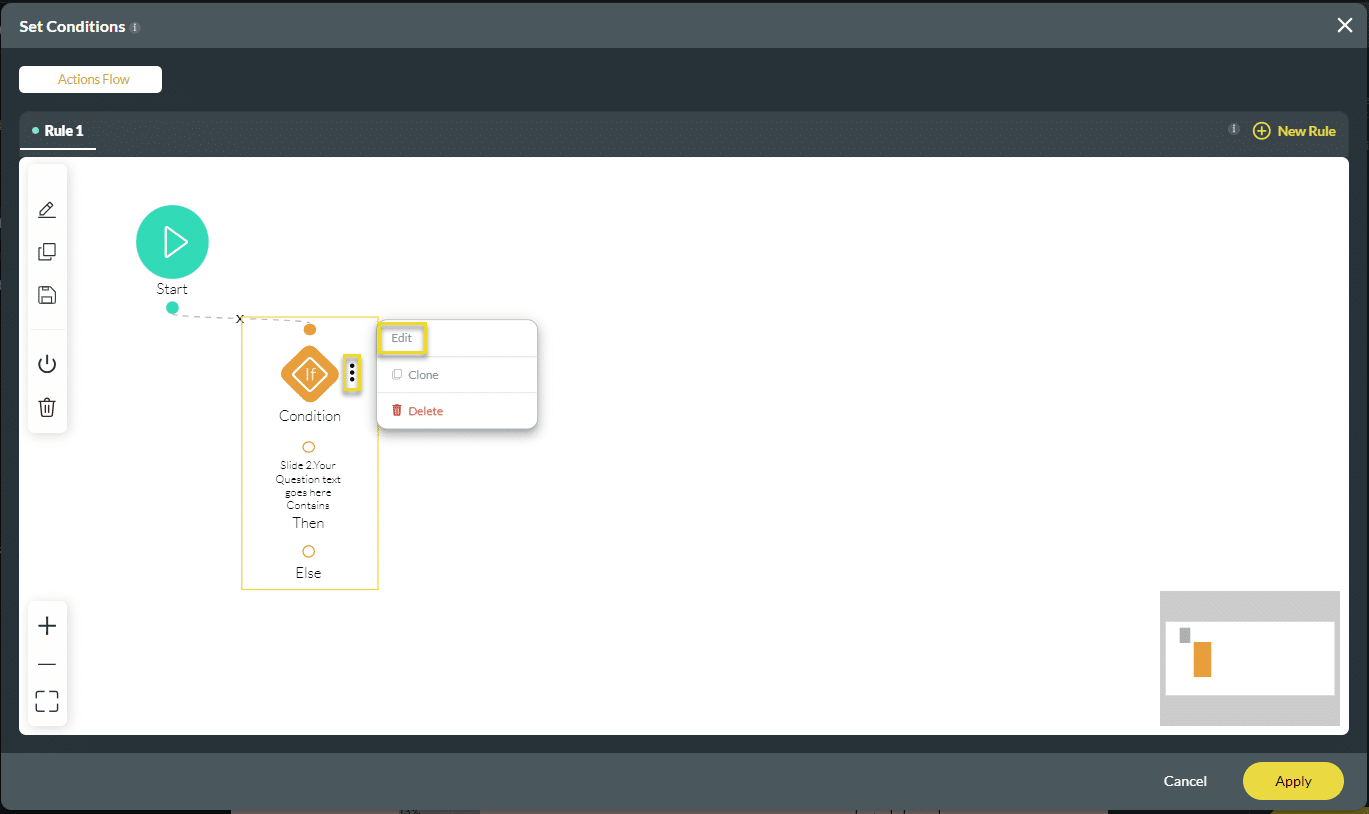Click the floppy disk save icon

click(x=47, y=295)
